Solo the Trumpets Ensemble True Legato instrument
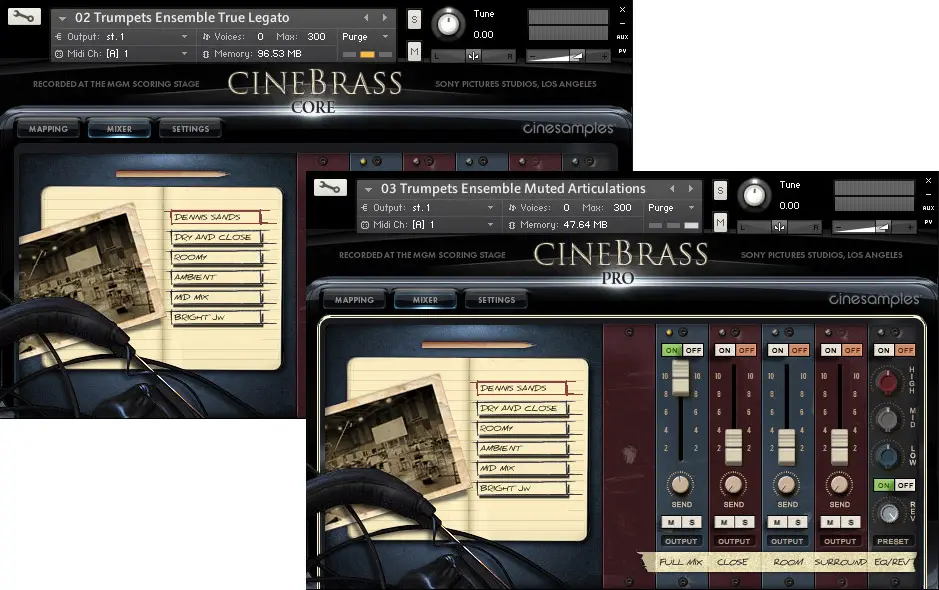The width and height of the screenshot is (939, 590). tap(414, 20)
